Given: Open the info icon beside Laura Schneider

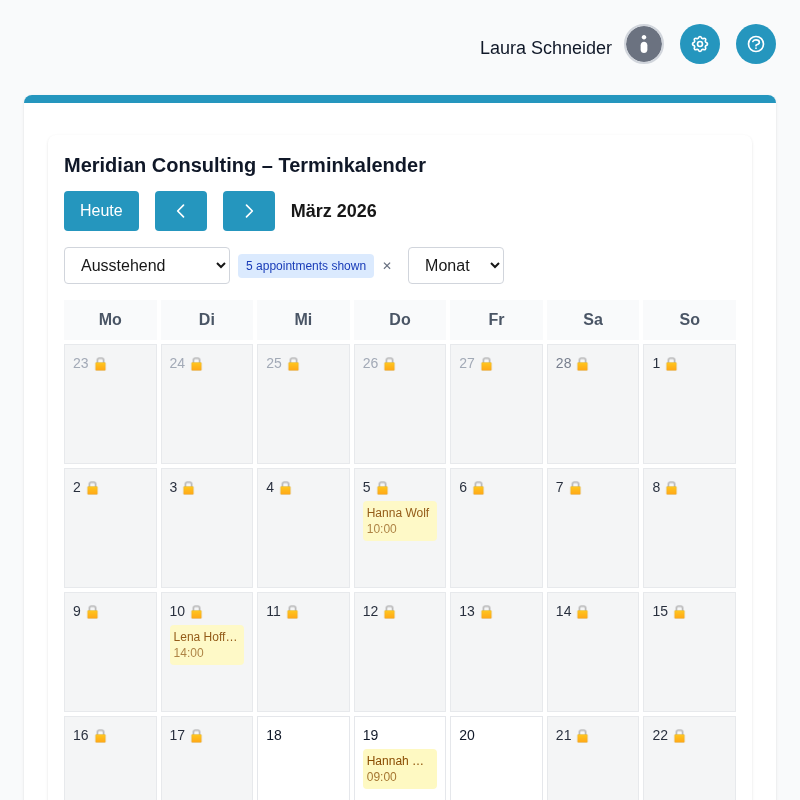Looking at the screenshot, I should [644, 44].
